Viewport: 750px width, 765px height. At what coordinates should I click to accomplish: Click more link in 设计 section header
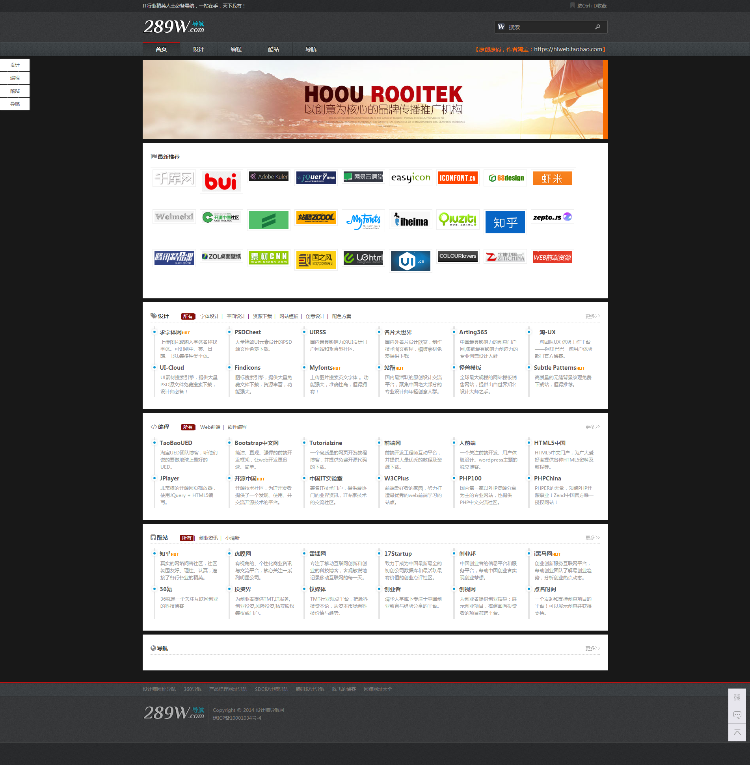(592, 316)
